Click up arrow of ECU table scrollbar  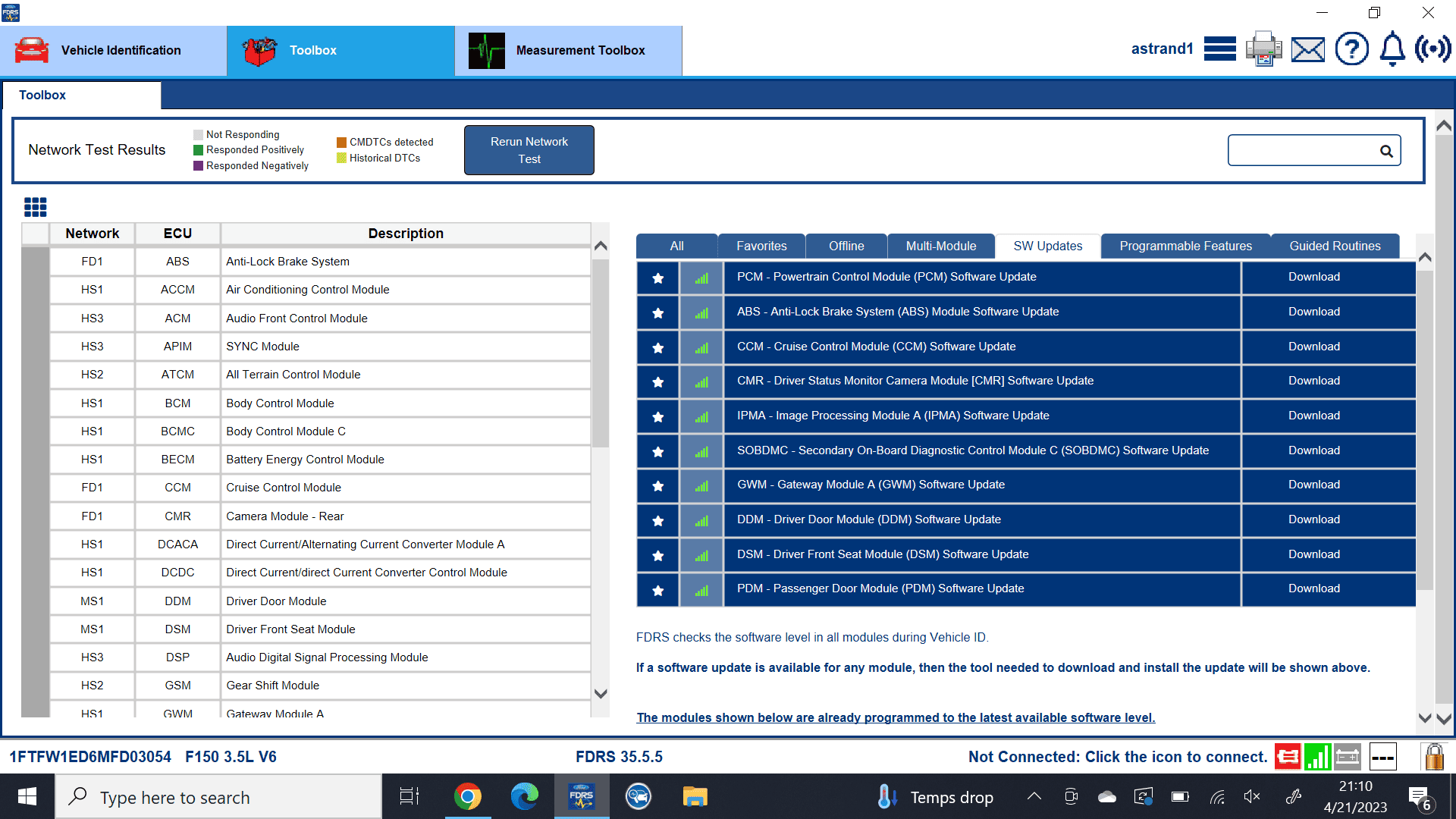(x=601, y=246)
